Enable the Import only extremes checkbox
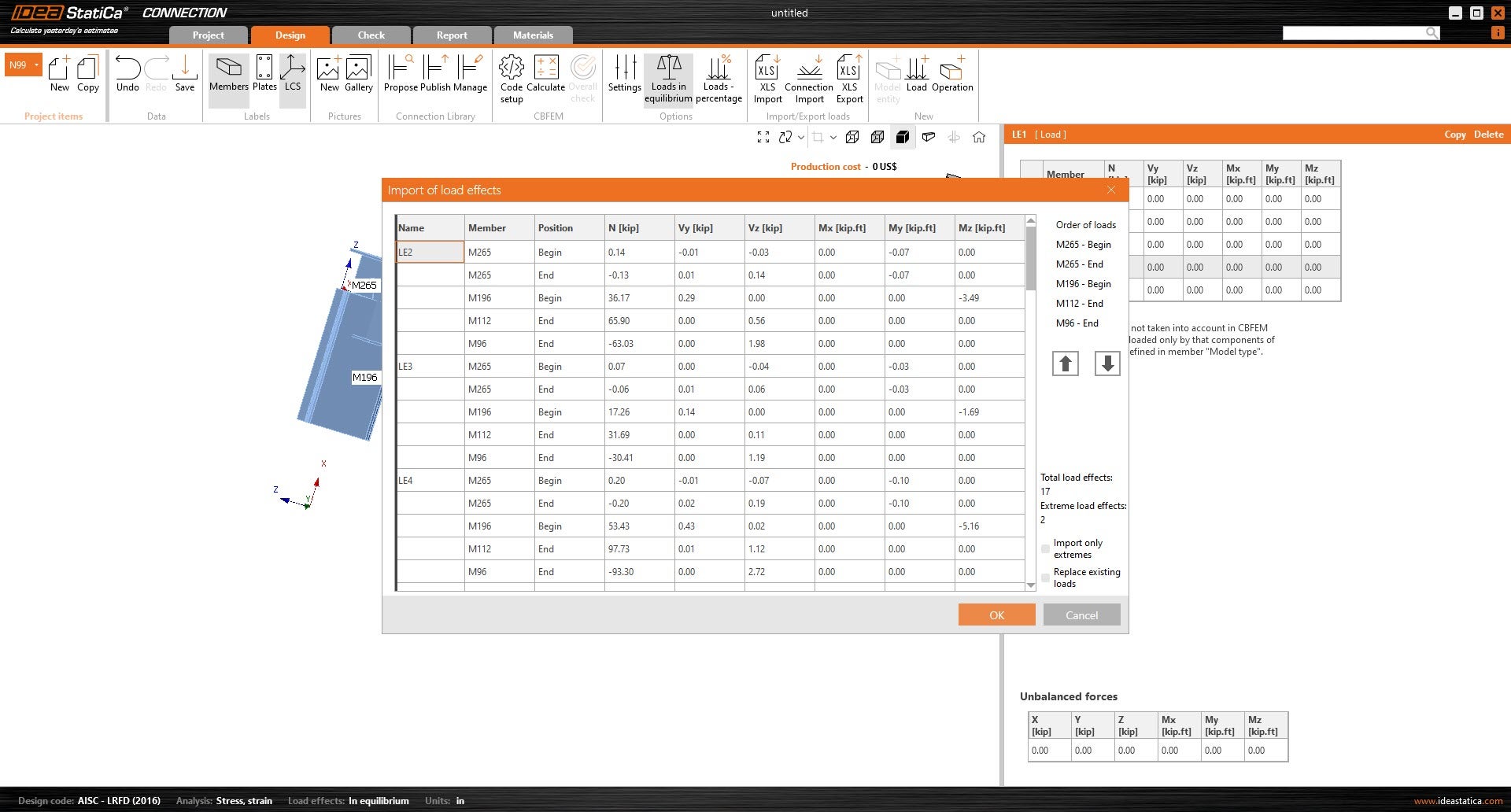This screenshot has height=812, width=1511. coord(1045,548)
